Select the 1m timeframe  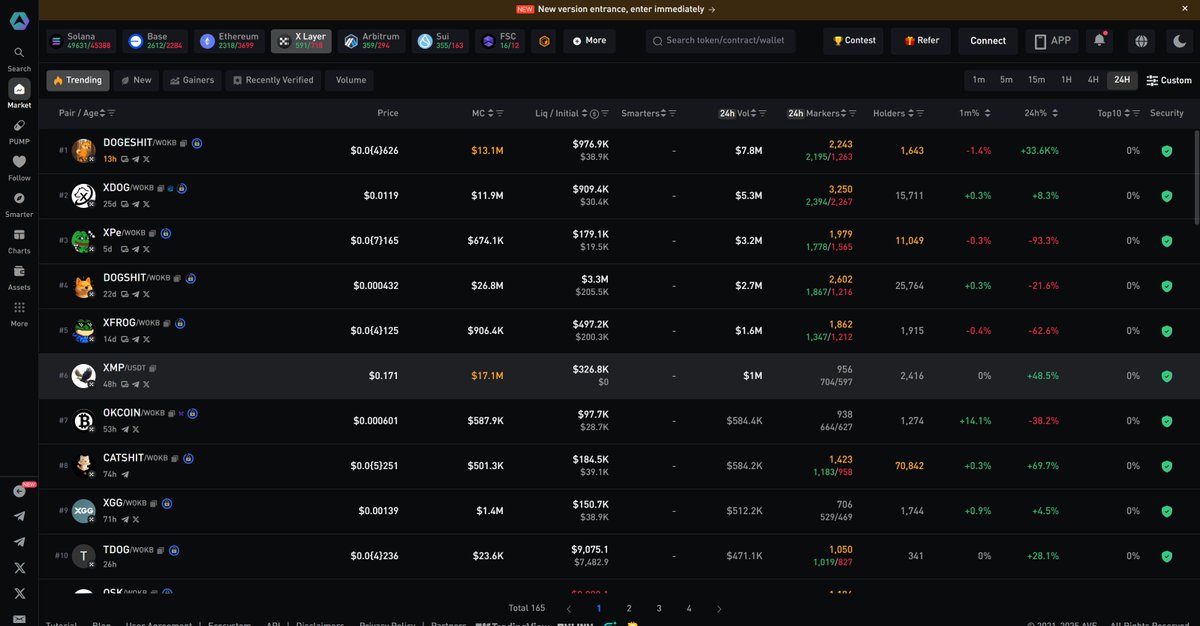click(x=979, y=80)
